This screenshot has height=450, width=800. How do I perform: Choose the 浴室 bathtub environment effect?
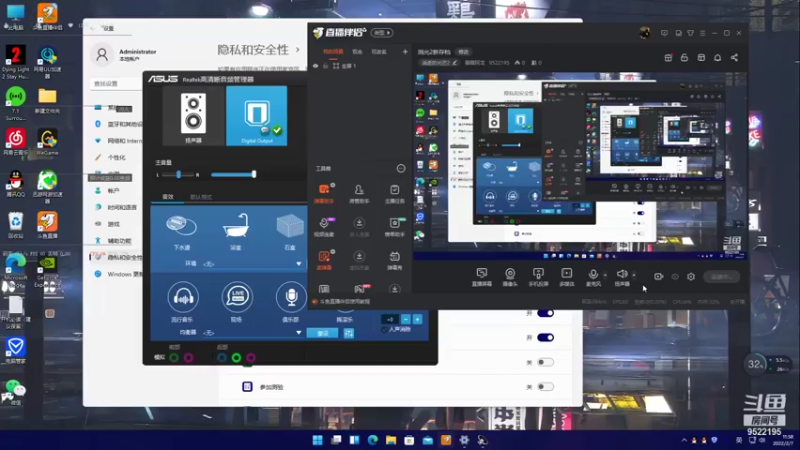tap(236, 232)
